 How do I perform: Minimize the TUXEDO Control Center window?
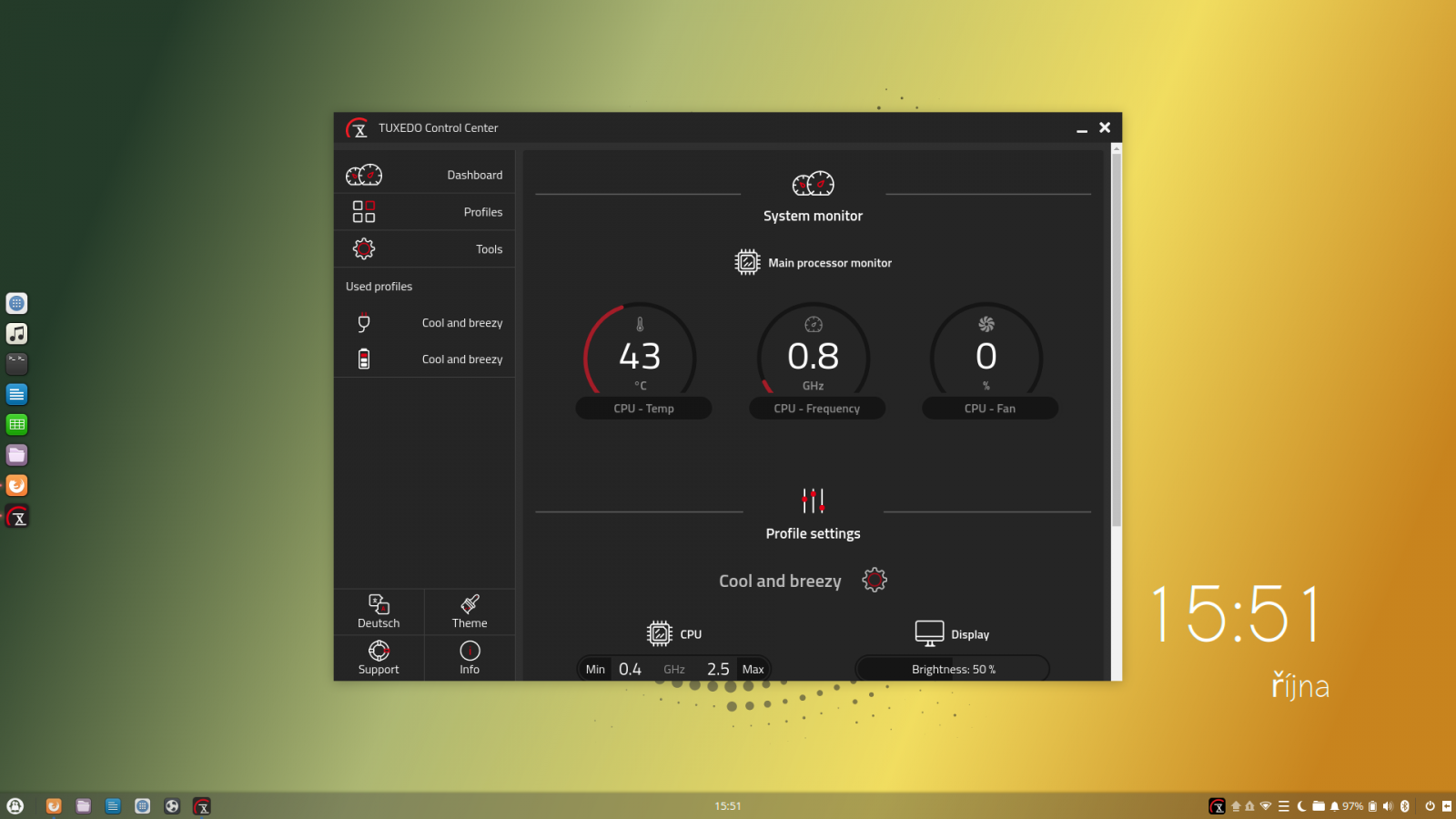[1082, 128]
